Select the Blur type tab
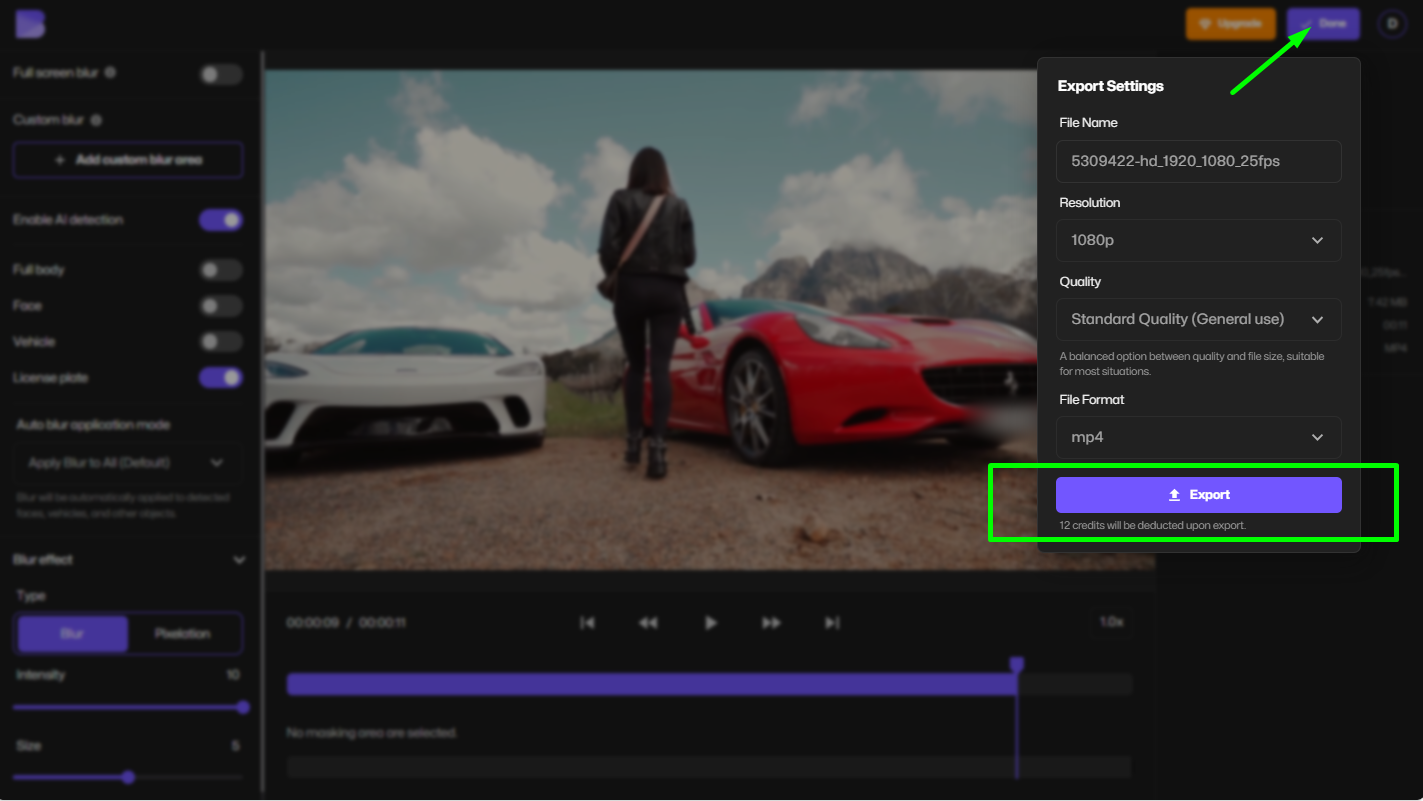The width and height of the screenshot is (1423, 801). pyautogui.click(x=72, y=633)
